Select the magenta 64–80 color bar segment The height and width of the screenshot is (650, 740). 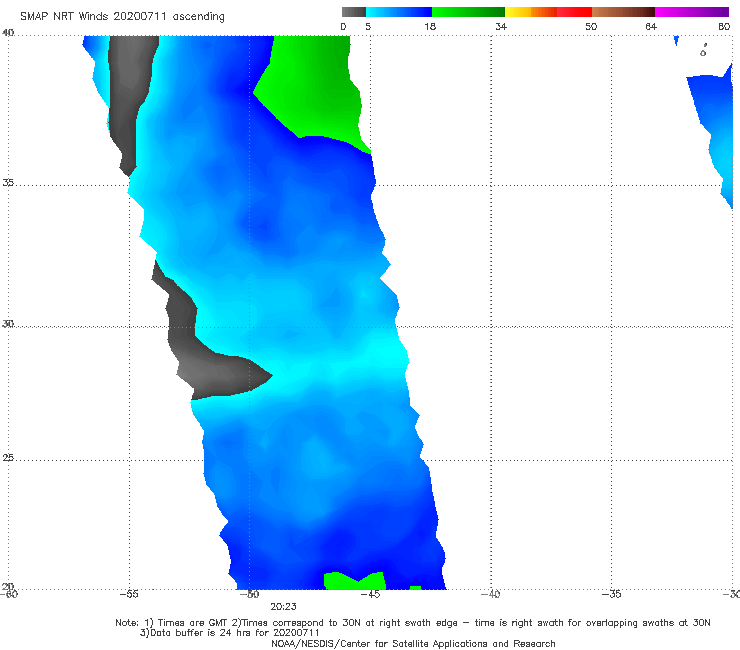tap(692, 12)
